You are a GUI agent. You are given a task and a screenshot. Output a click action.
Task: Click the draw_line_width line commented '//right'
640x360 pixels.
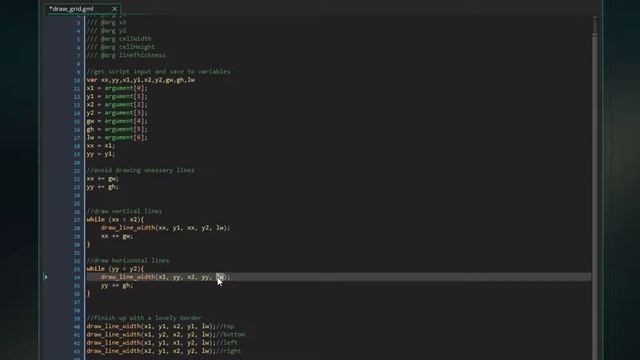click(164, 351)
